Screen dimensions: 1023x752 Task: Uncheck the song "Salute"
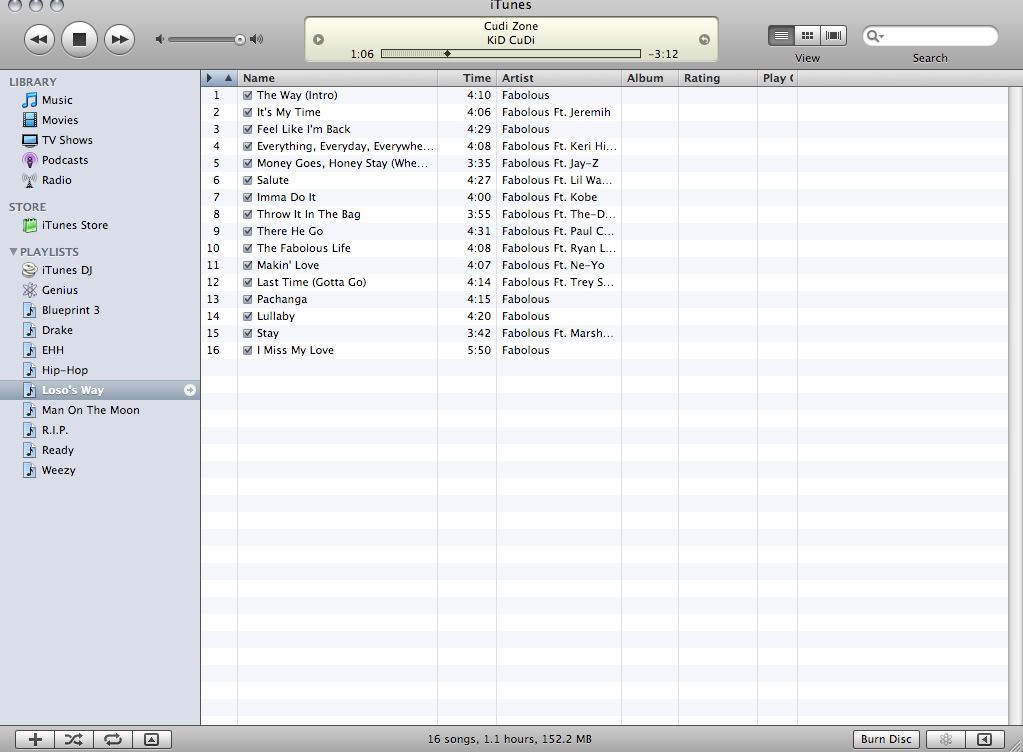click(247, 180)
